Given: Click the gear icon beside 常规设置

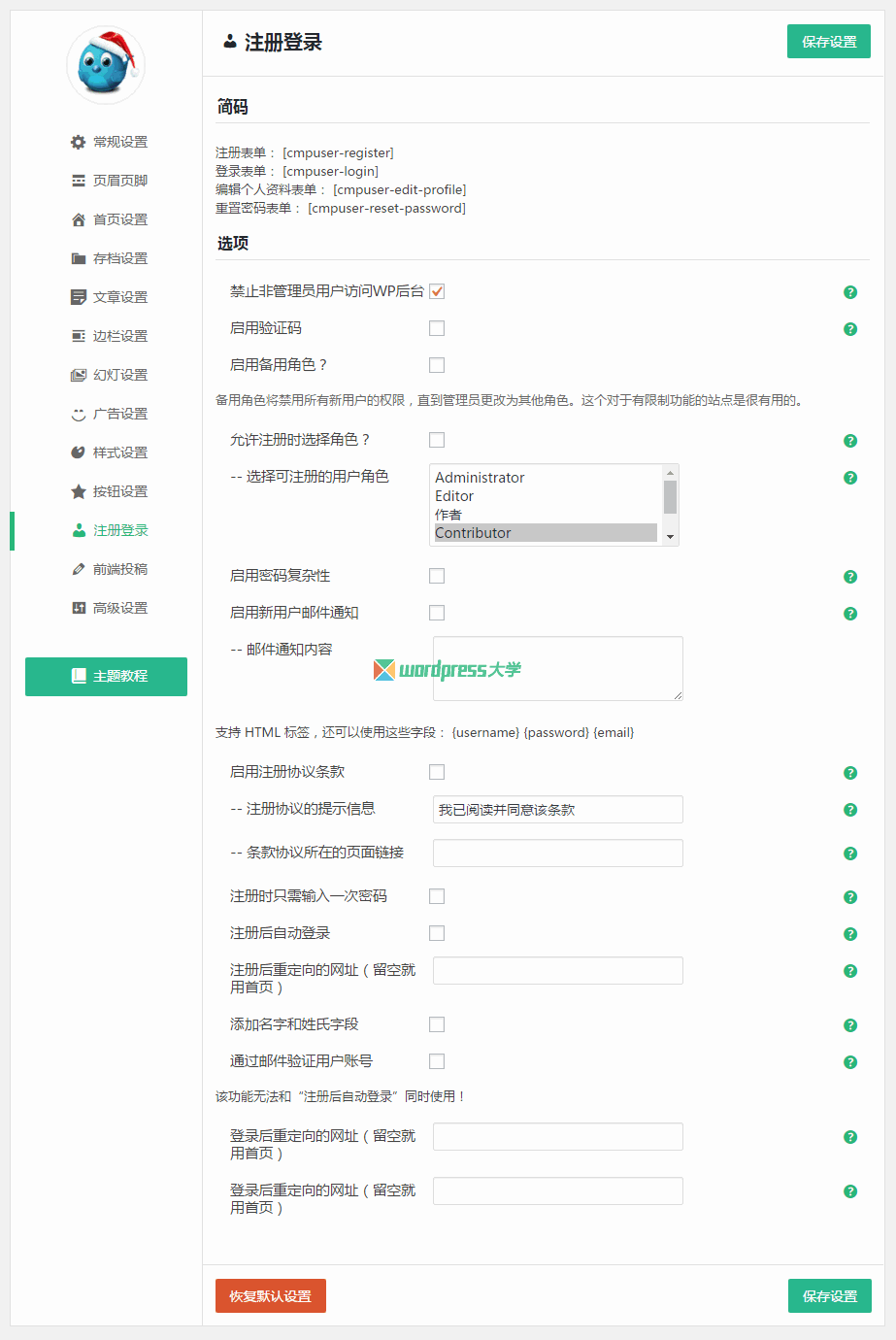Looking at the screenshot, I should (x=79, y=142).
